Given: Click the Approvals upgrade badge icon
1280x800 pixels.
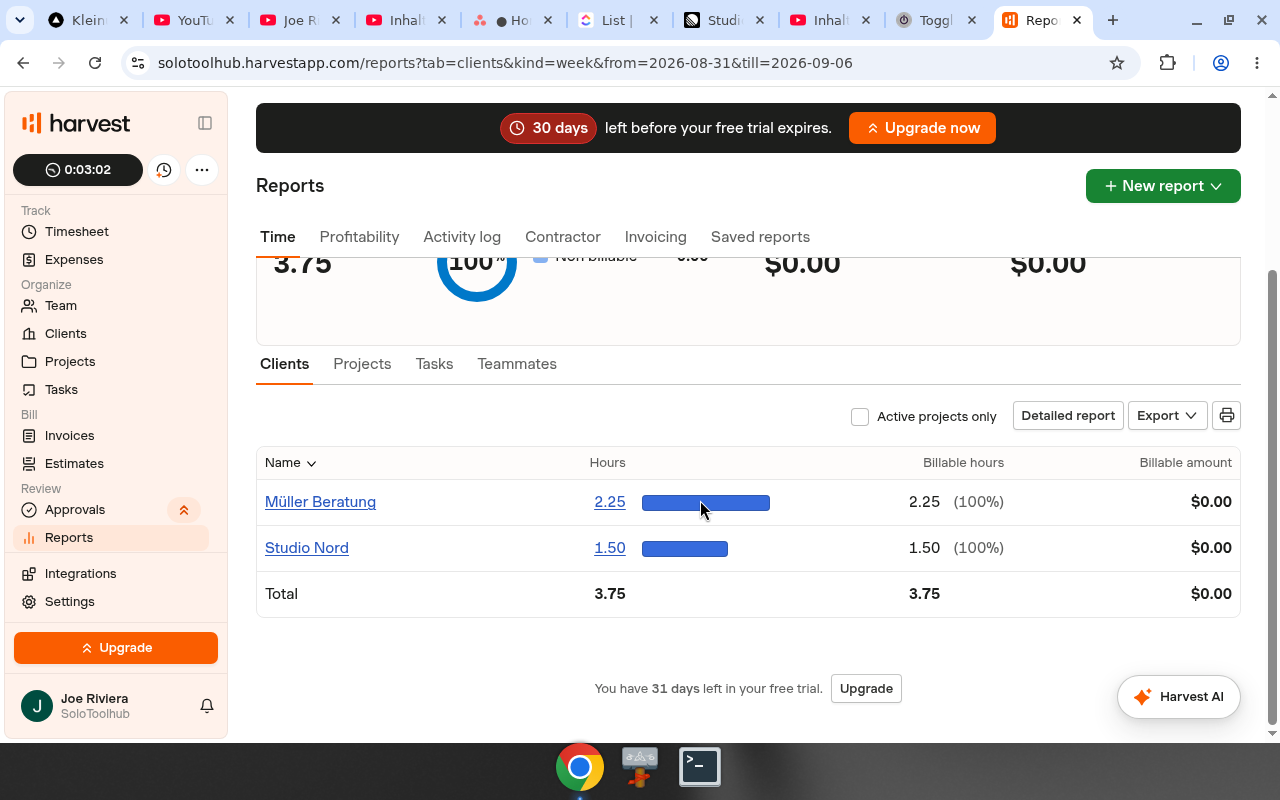Looking at the screenshot, I should coord(184,510).
